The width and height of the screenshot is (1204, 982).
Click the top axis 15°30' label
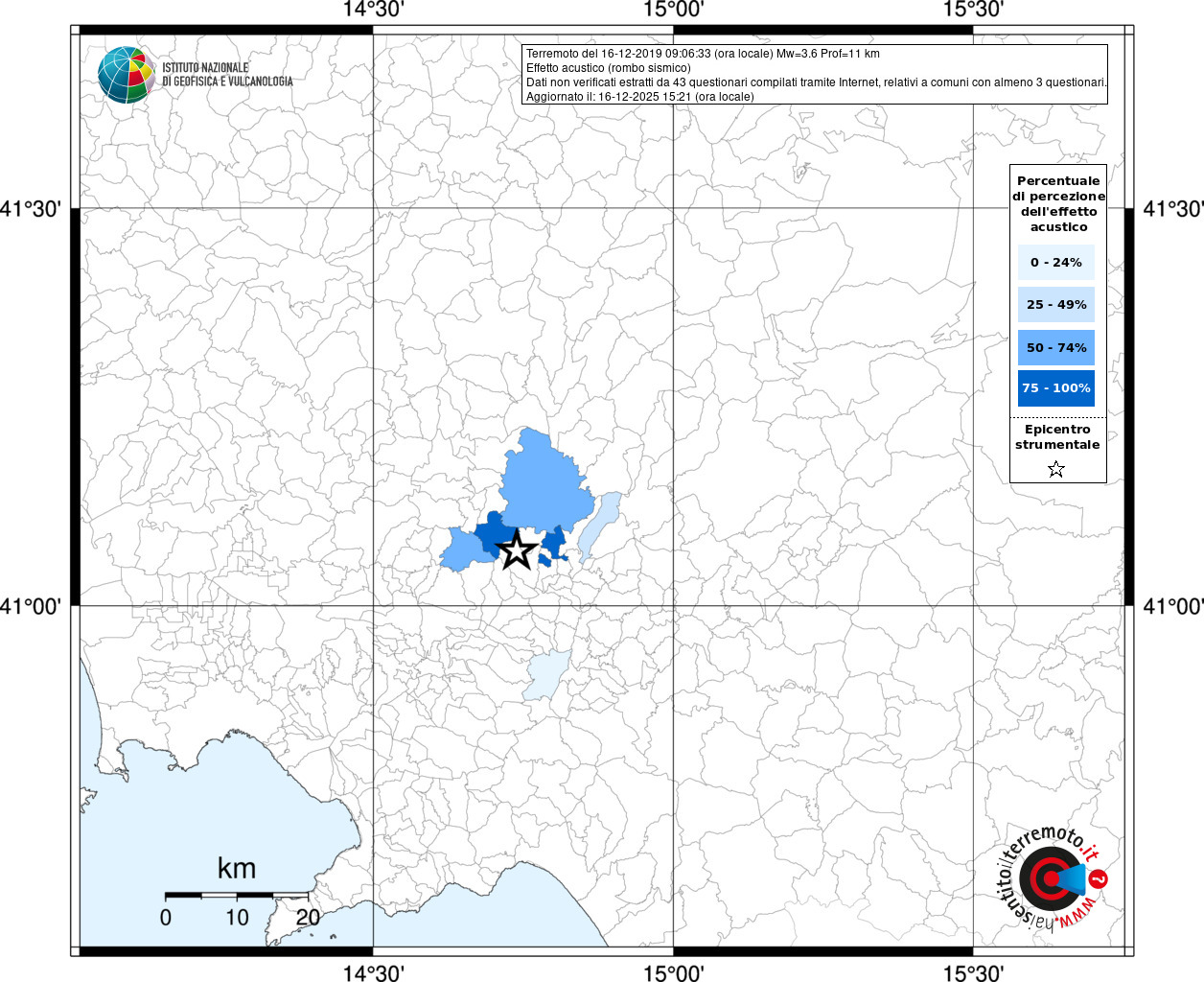[973, 10]
